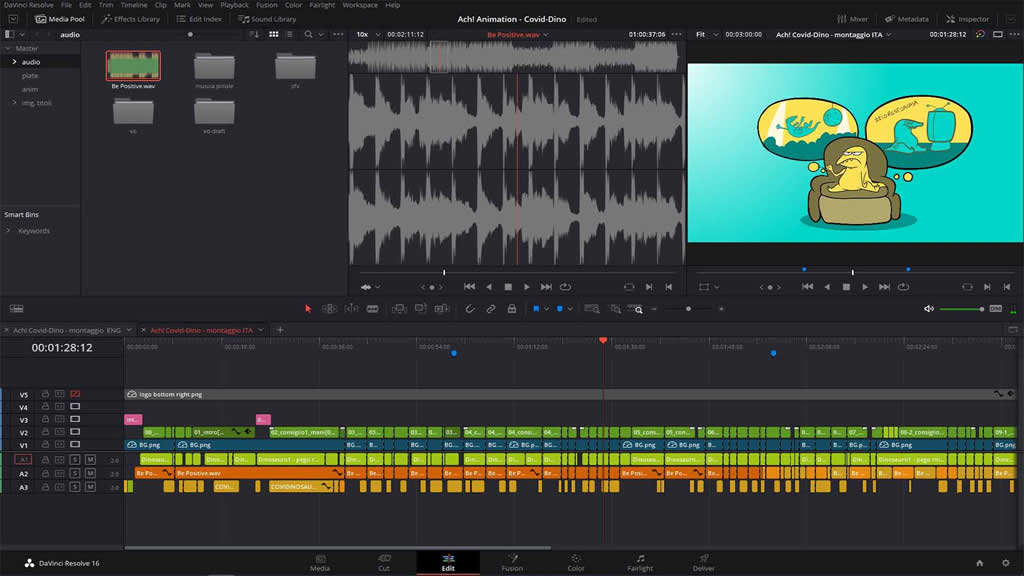
Task: Switch to the Color page
Action: coord(575,562)
